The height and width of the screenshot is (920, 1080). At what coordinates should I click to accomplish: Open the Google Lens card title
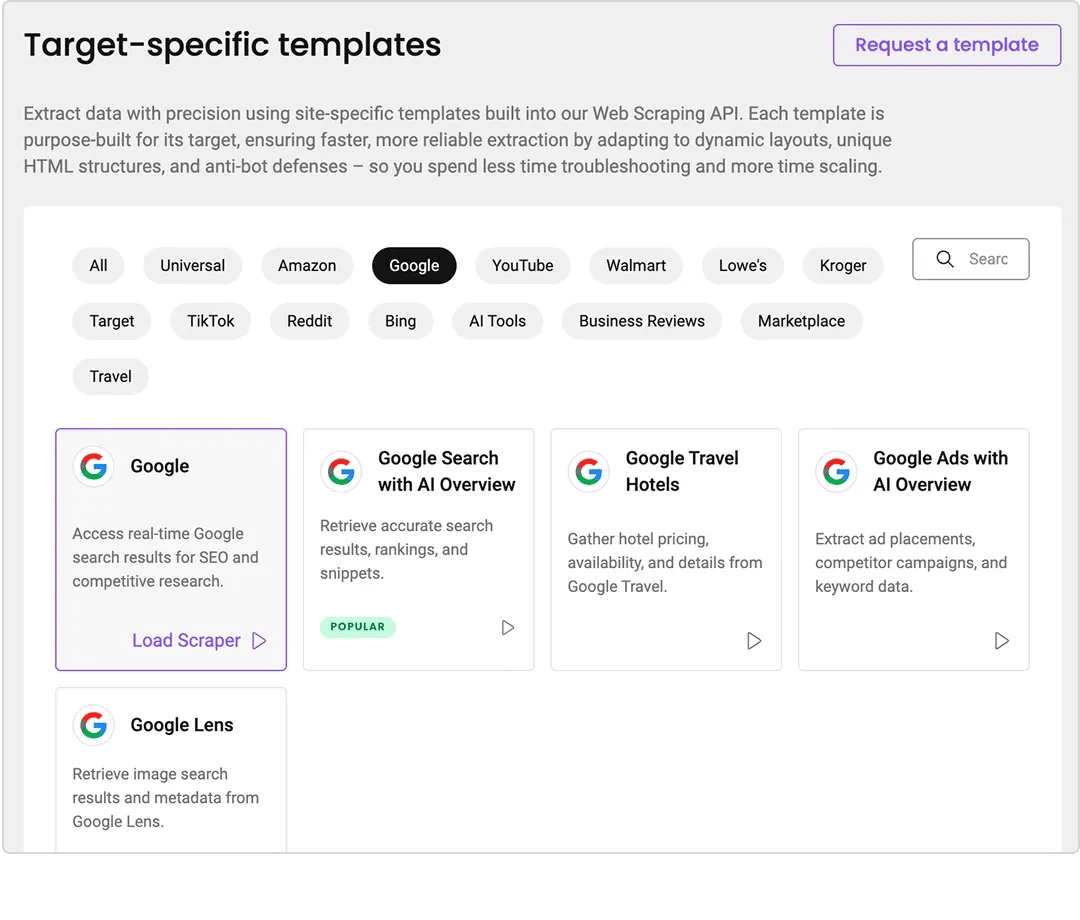coord(182,725)
